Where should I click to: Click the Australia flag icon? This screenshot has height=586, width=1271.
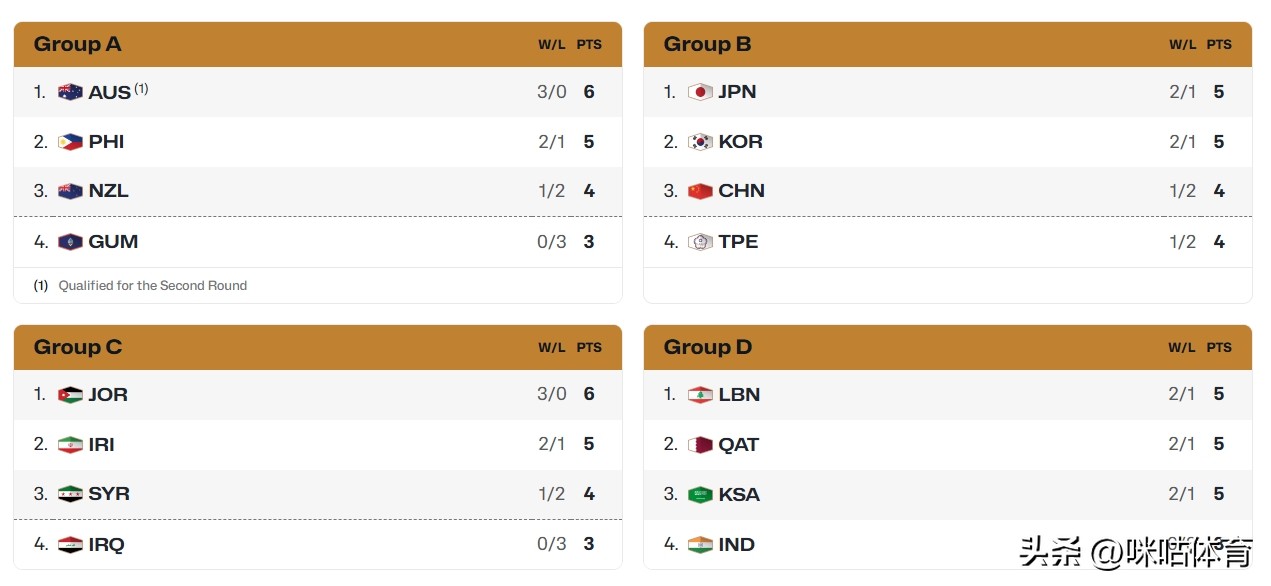tap(70, 92)
